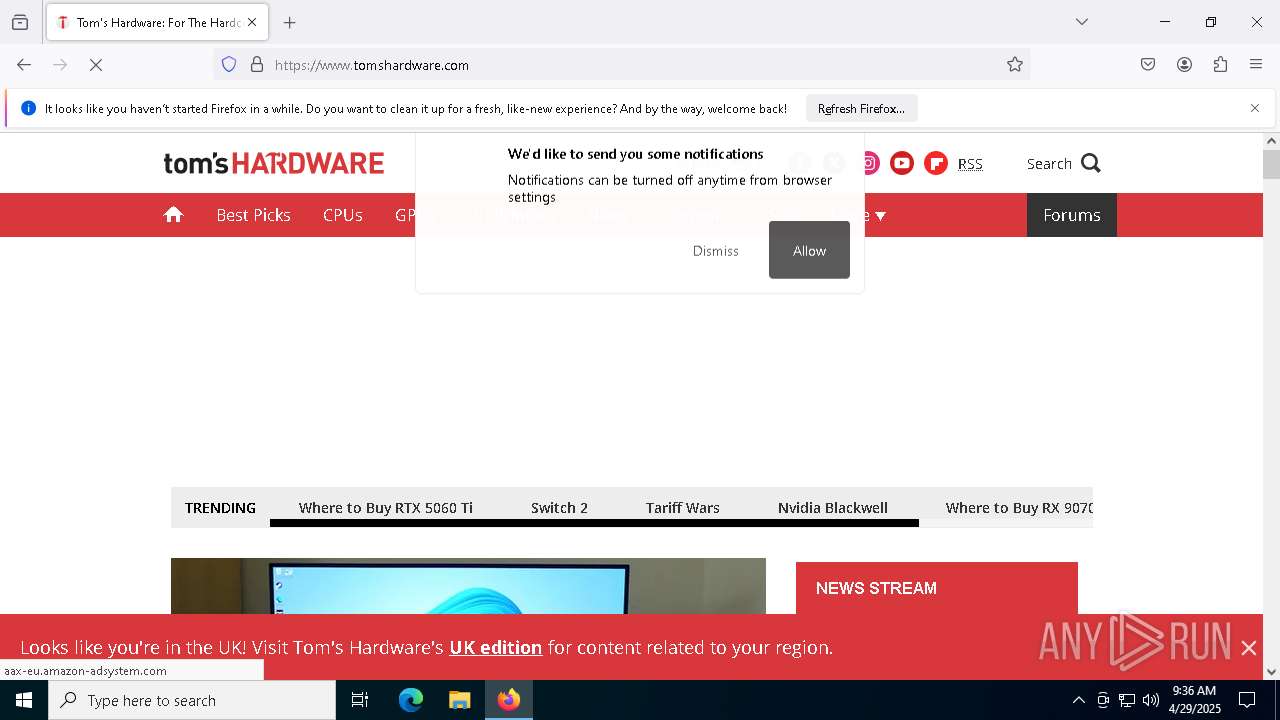Open the Firefox application menu

pyautogui.click(x=1256, y=65)
